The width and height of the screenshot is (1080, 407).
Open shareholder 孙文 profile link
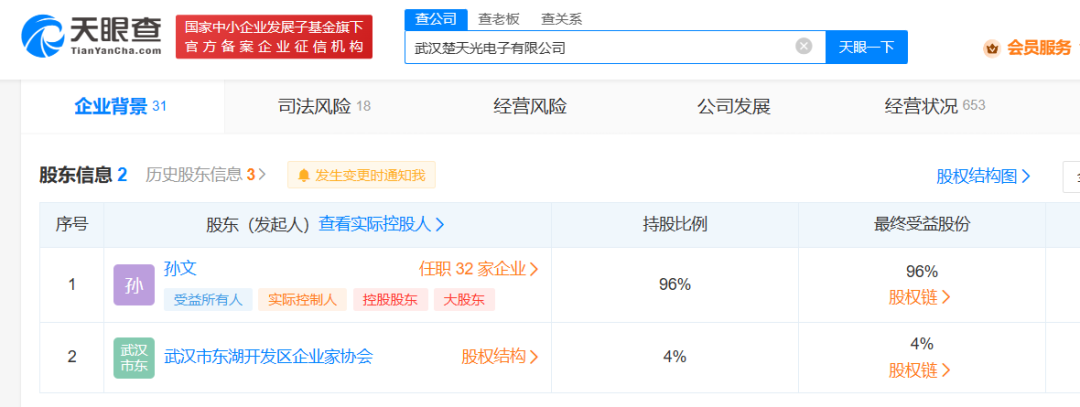(x=180, y=269)
